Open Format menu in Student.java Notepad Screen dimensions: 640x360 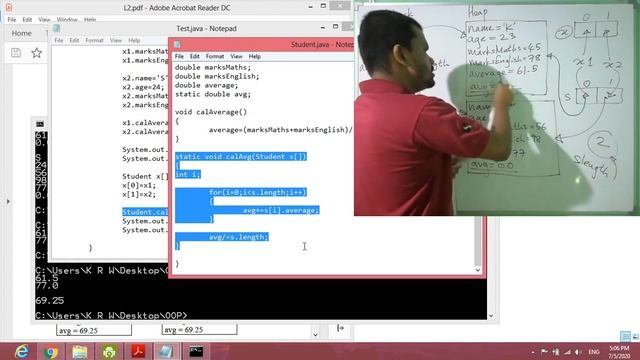point(215,56)
